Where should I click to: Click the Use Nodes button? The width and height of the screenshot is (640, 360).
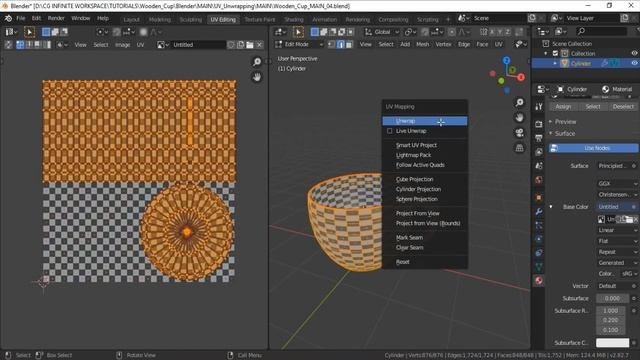pos(593,148)
